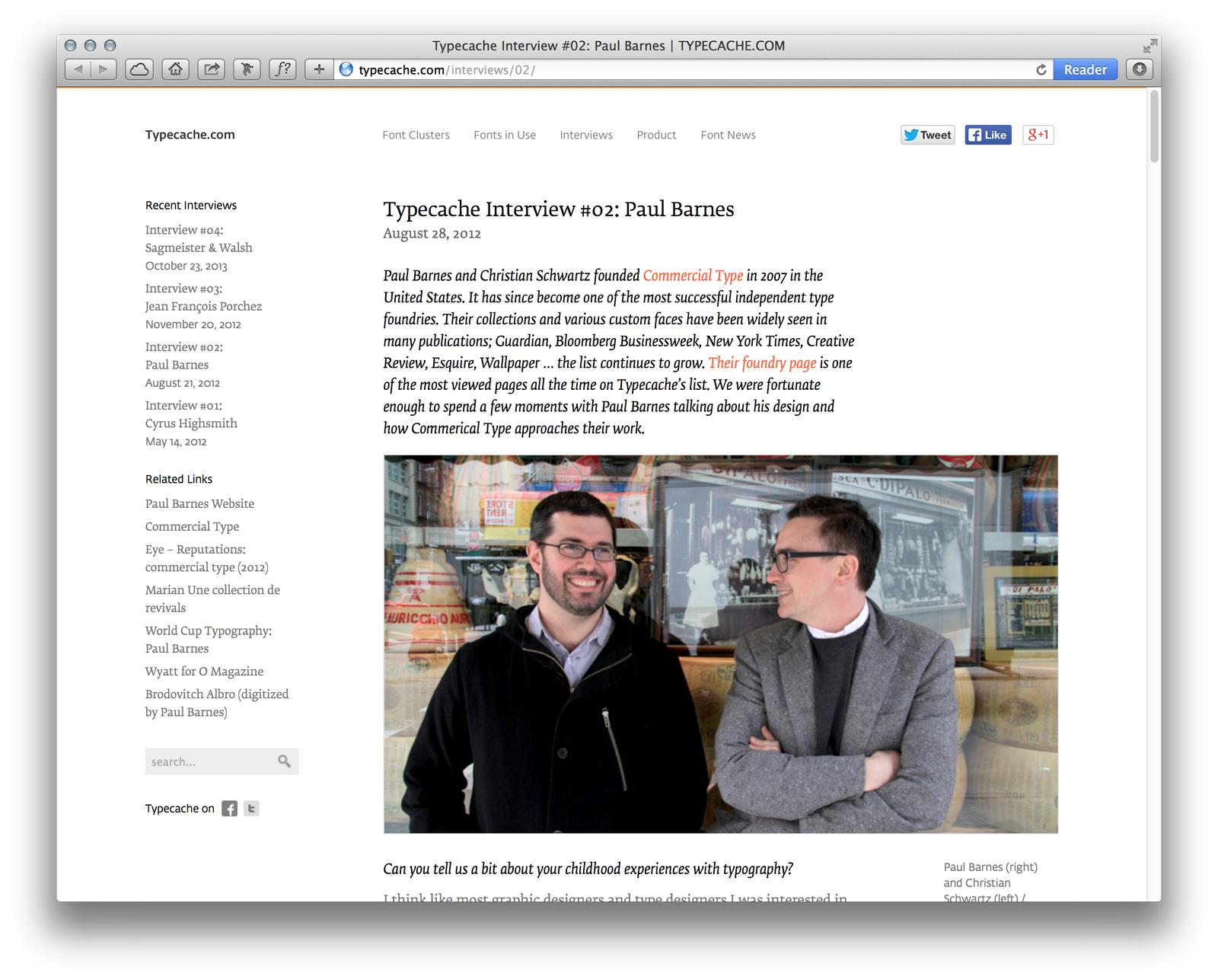Reload the page with refresh icon
The height and width of the screenshot is (980, 1218).
click(x=1041, y=70)
